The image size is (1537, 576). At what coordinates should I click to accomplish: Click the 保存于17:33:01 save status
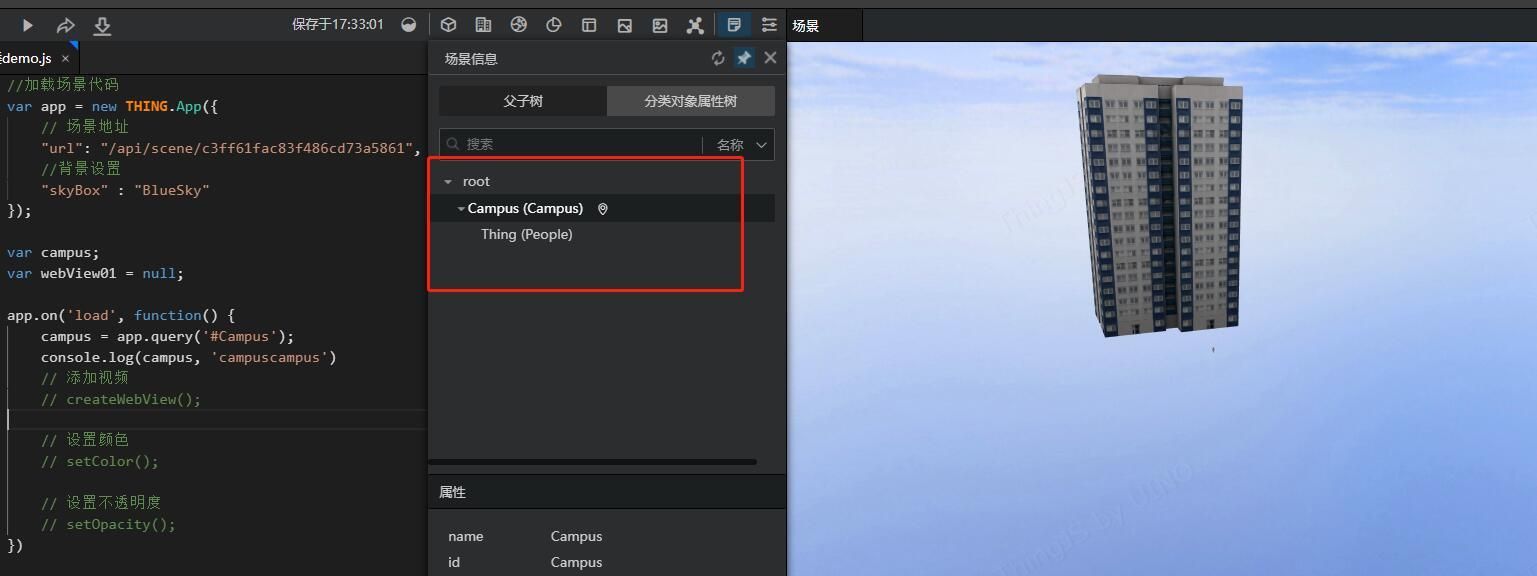pyautogui.click(x=338, y=25)
